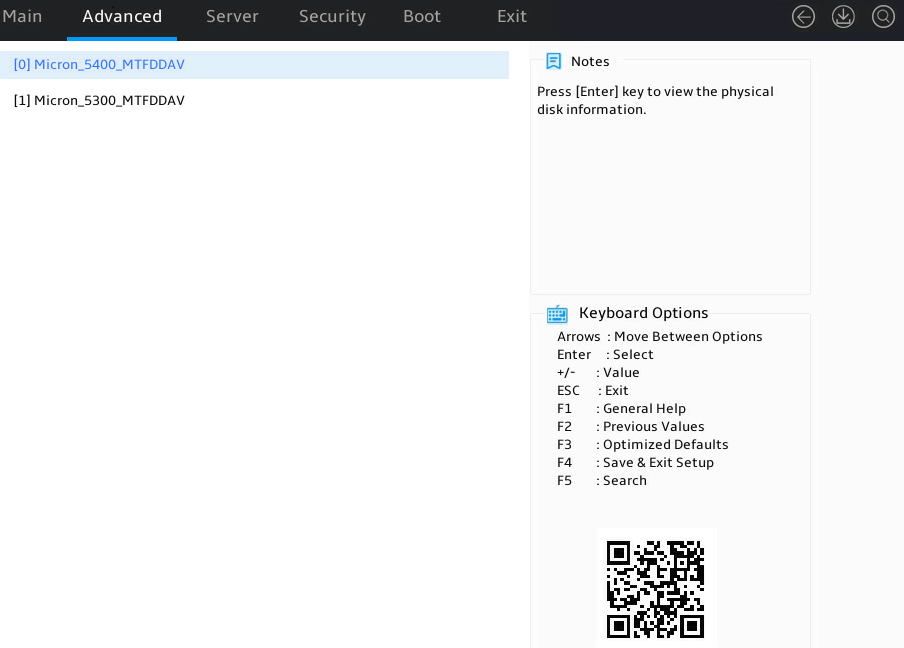The width and height of the screenshot is (904, 648).
Task: Click 'Arrows : Move Between Options' line
Action: tap(660, 337)
